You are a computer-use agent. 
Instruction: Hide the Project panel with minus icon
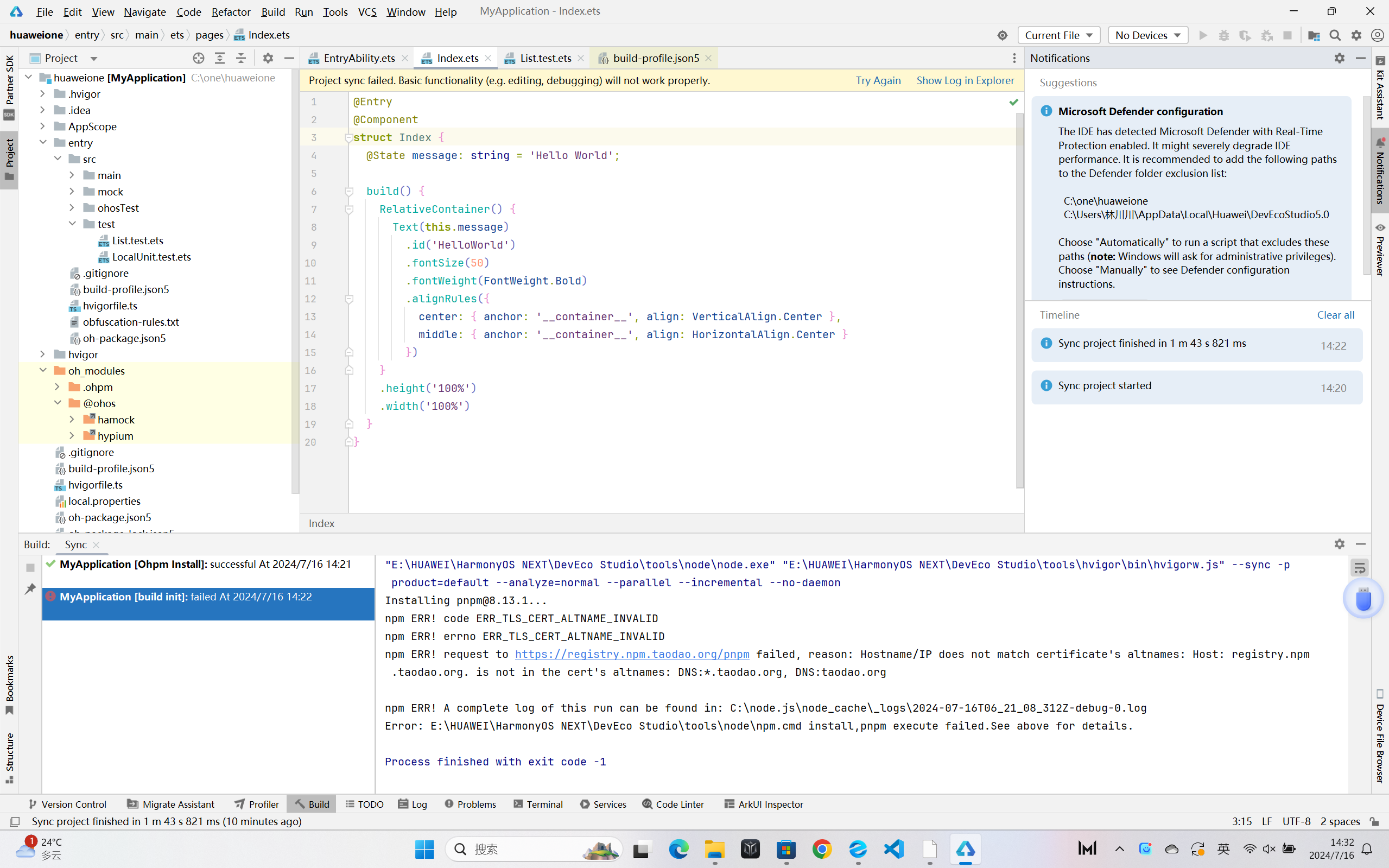pyautogui.click(x=289, y=58)
